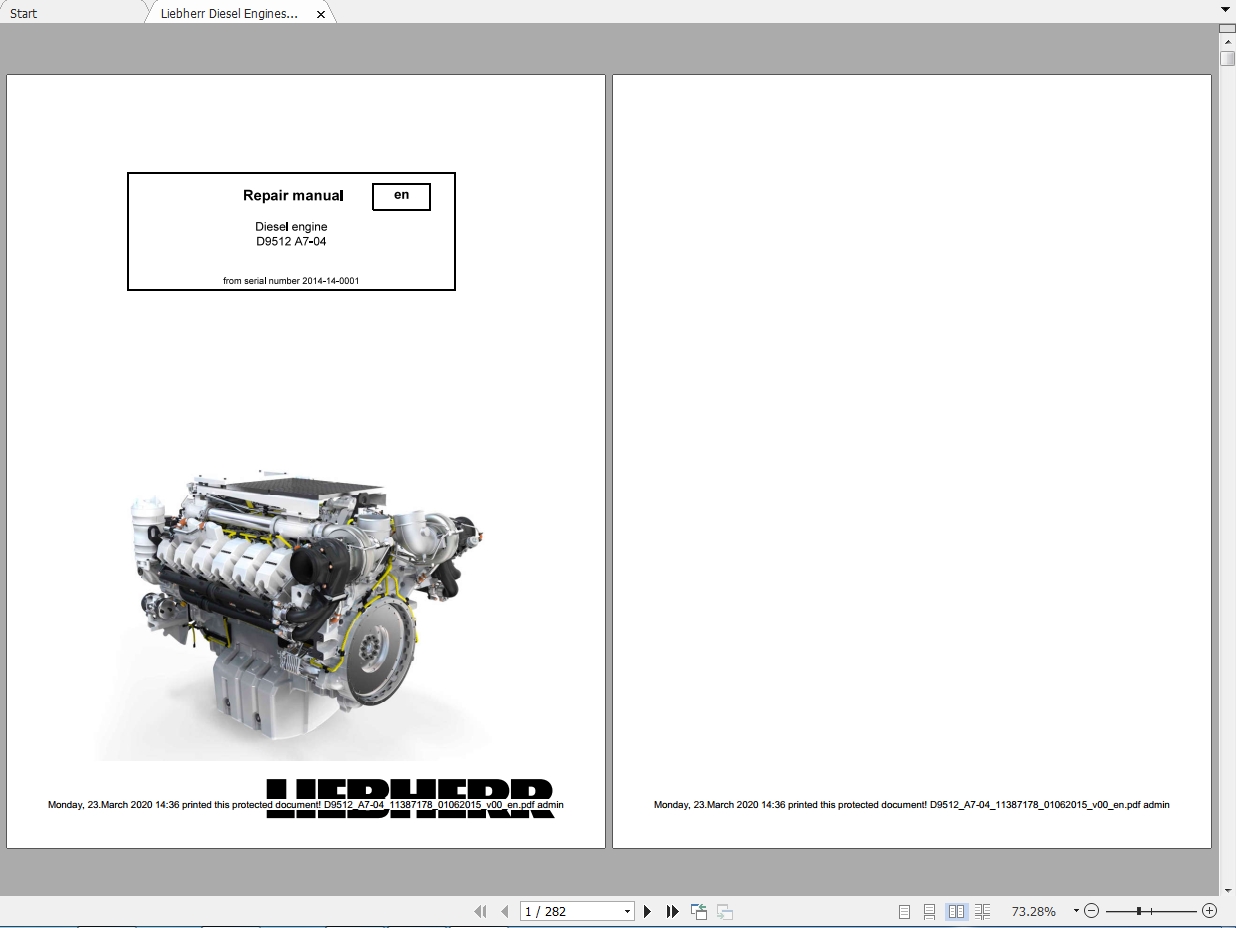Switch to single page view mode
Viewport: 1236px width, 928px height.
(x=903, y=911)
